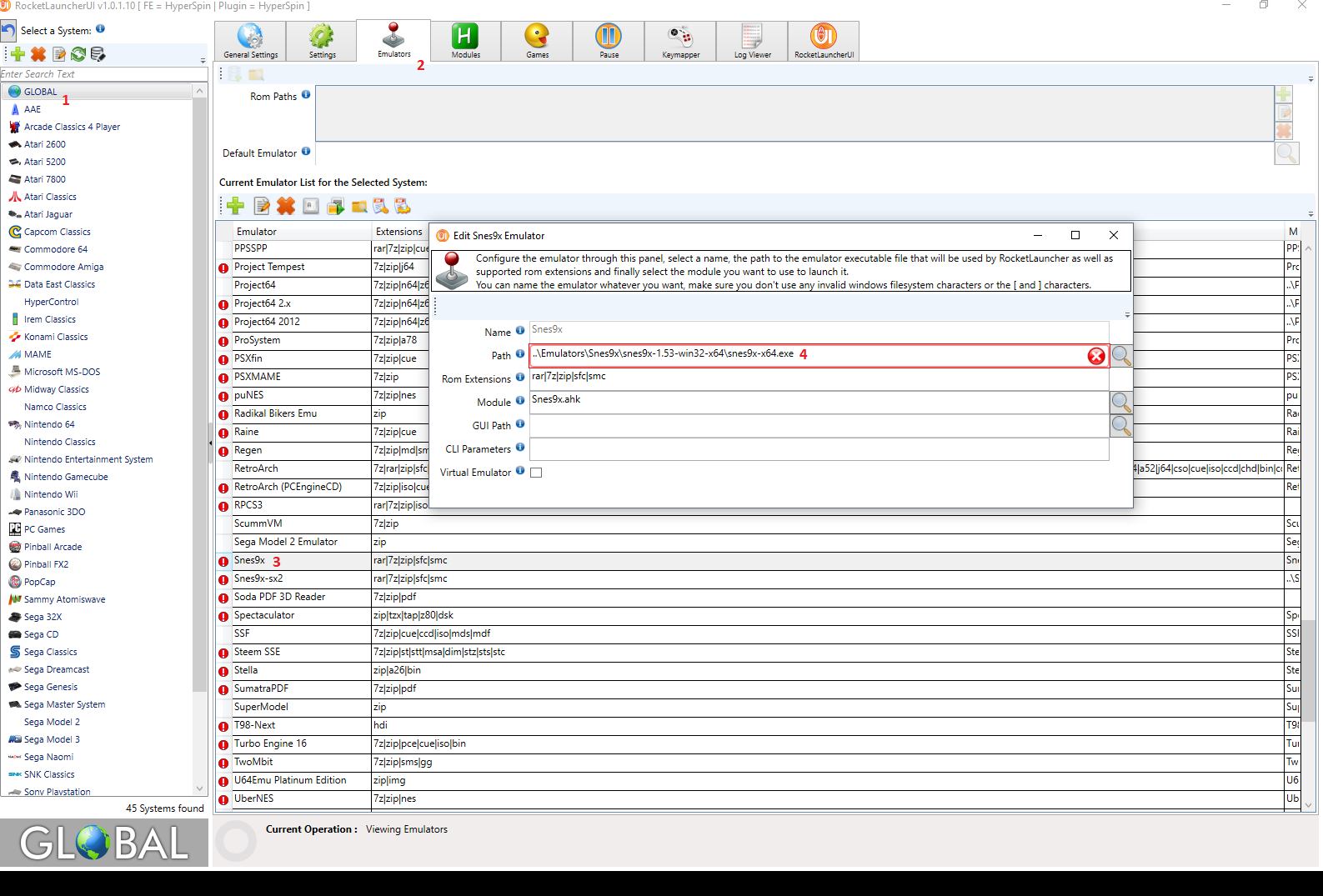This screenshot has width=1323, height=896.
Task: Click info icon beside CLI Parameters label
Action: 520,447
